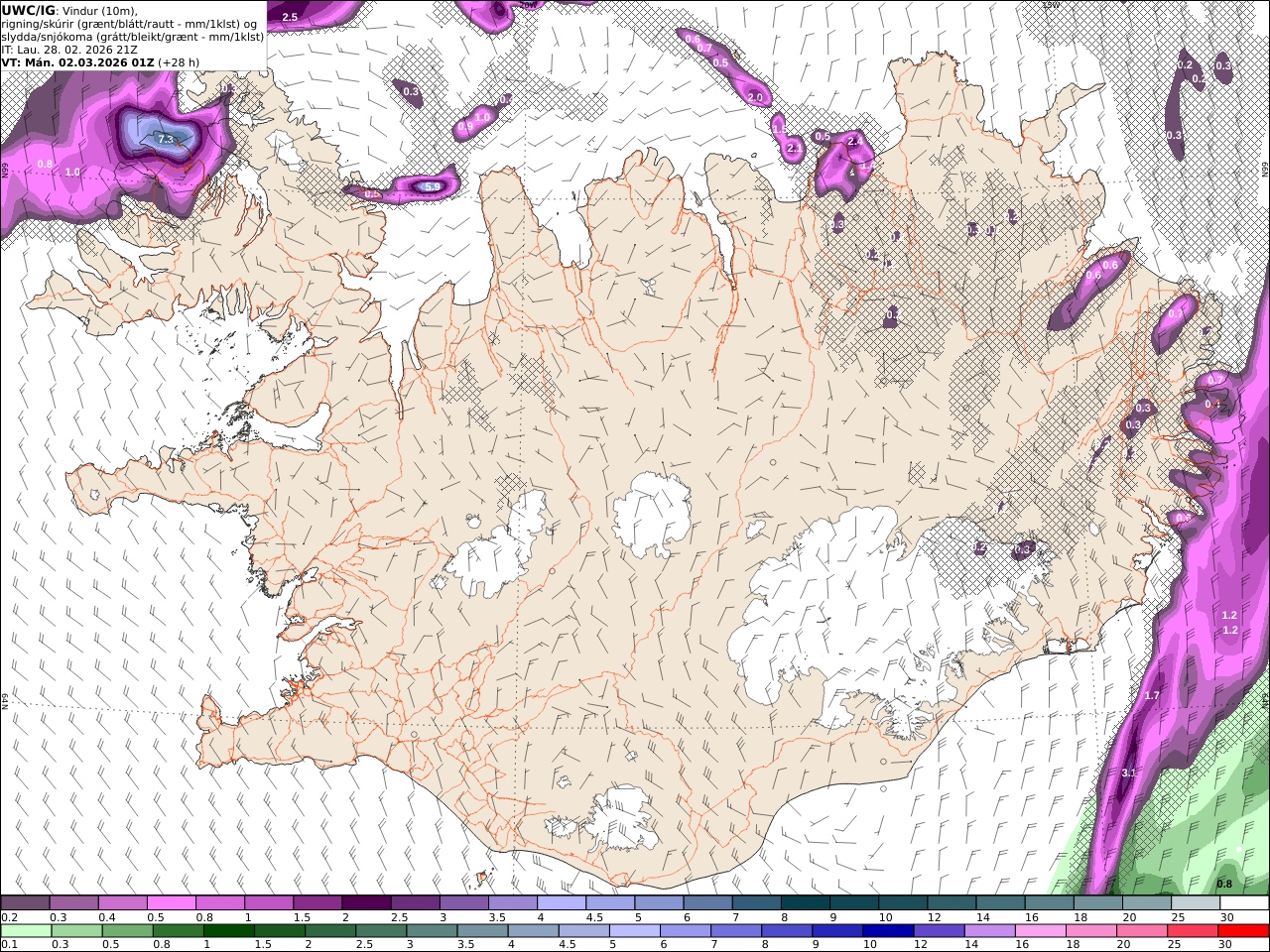Click the valid time 'VT: Mán. 02.03.2026 01Z'
The image size is (1270, 952).
78,62
